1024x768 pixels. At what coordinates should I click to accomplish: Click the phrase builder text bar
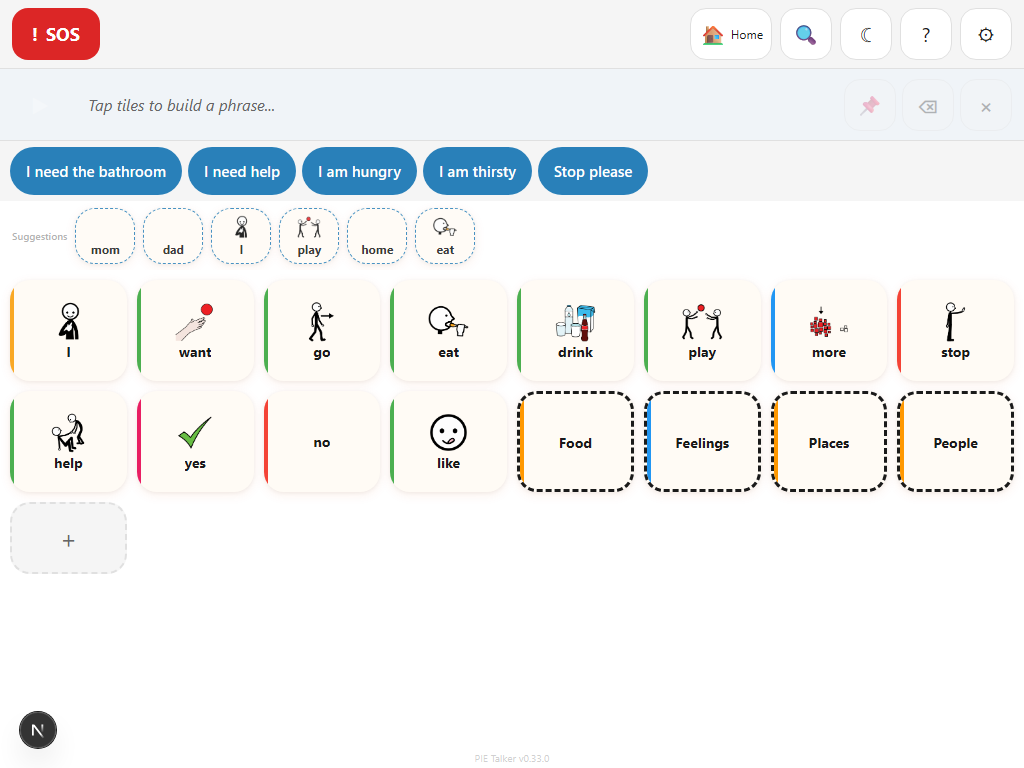coord(450,106)
